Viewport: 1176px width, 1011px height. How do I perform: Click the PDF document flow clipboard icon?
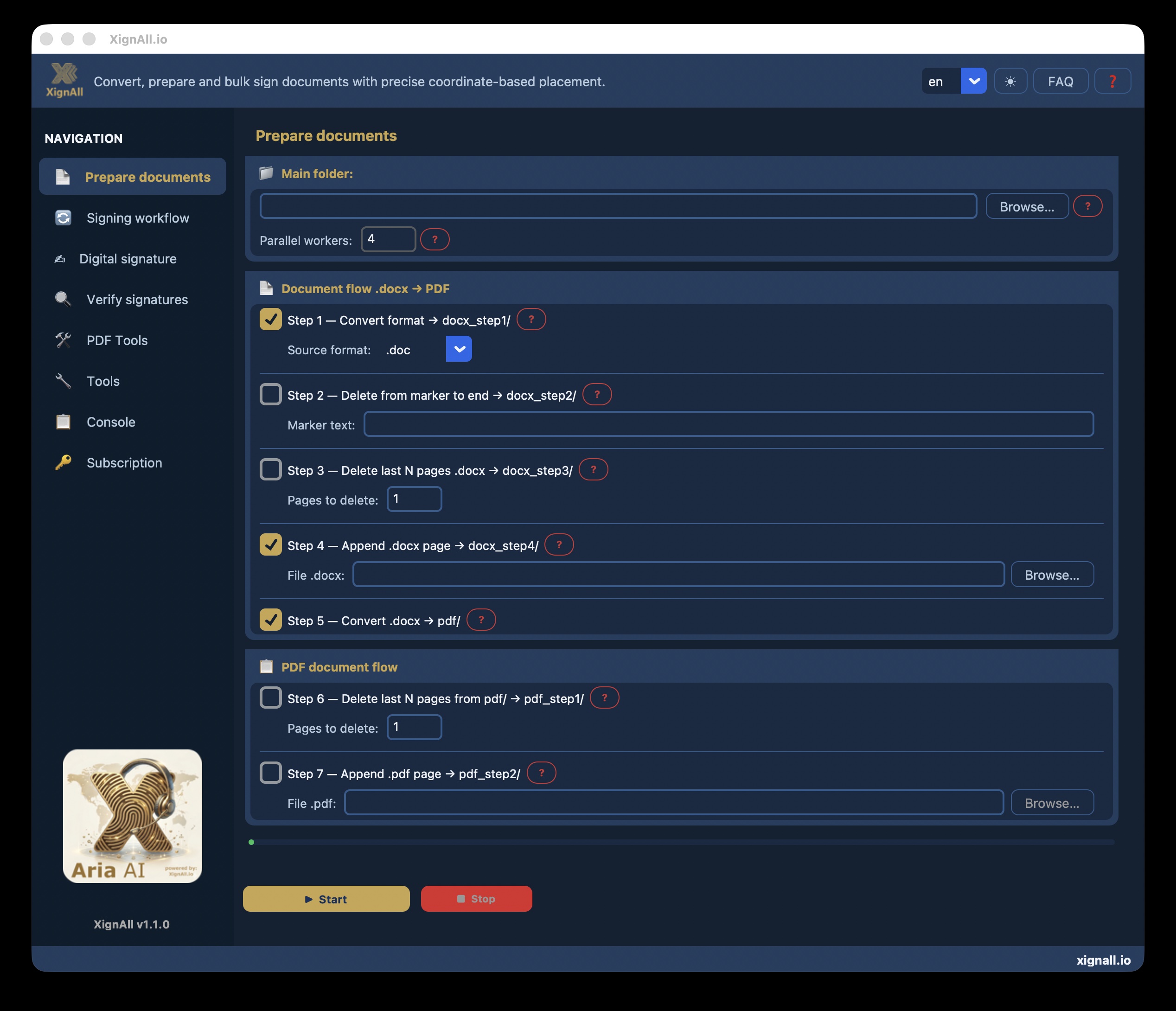click(266, 666)
